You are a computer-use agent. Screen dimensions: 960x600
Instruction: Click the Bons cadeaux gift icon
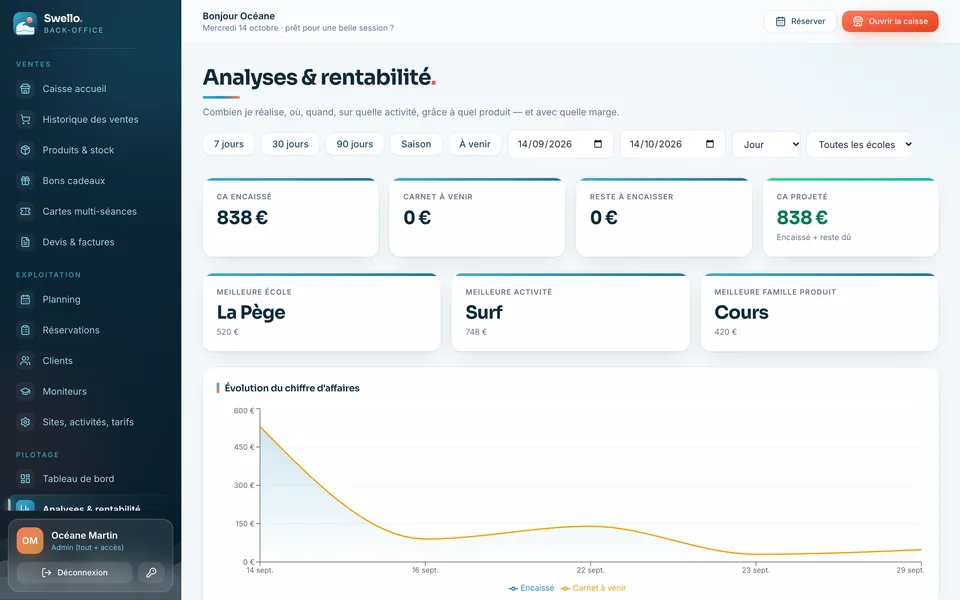(25, 181)
